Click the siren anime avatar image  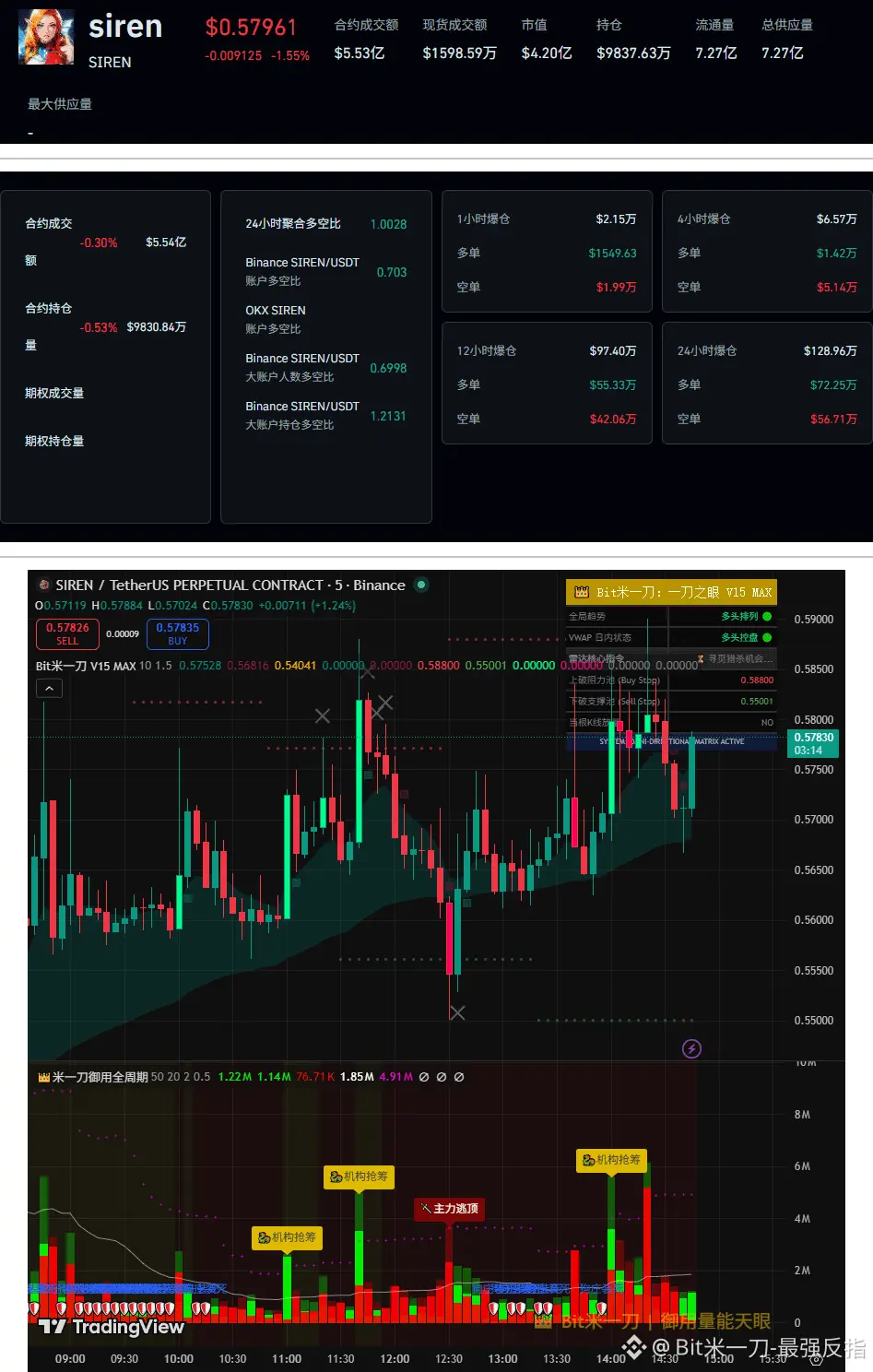tap(47, 37)
